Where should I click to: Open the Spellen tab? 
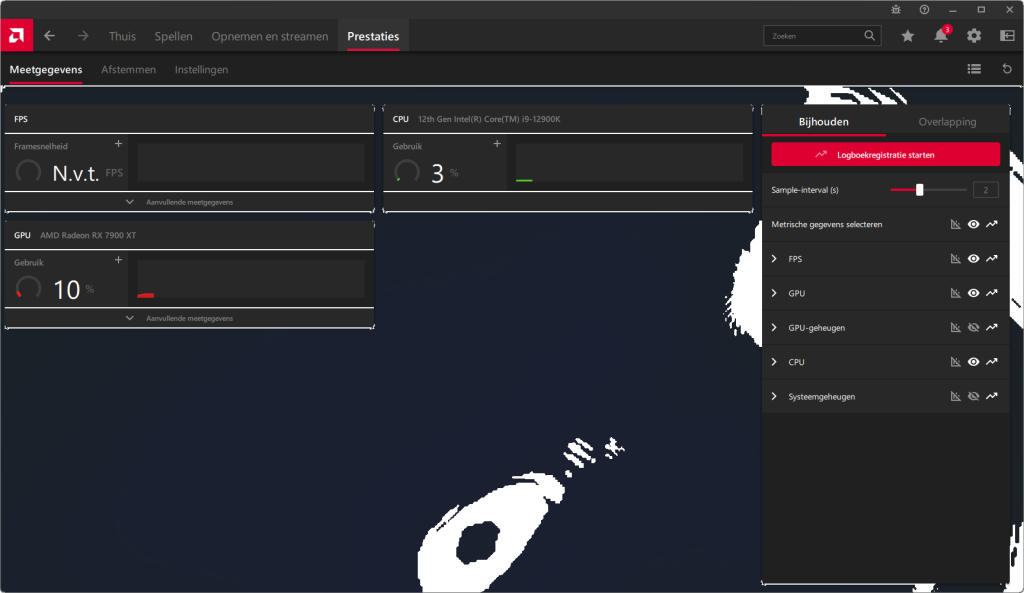(174, 37)
